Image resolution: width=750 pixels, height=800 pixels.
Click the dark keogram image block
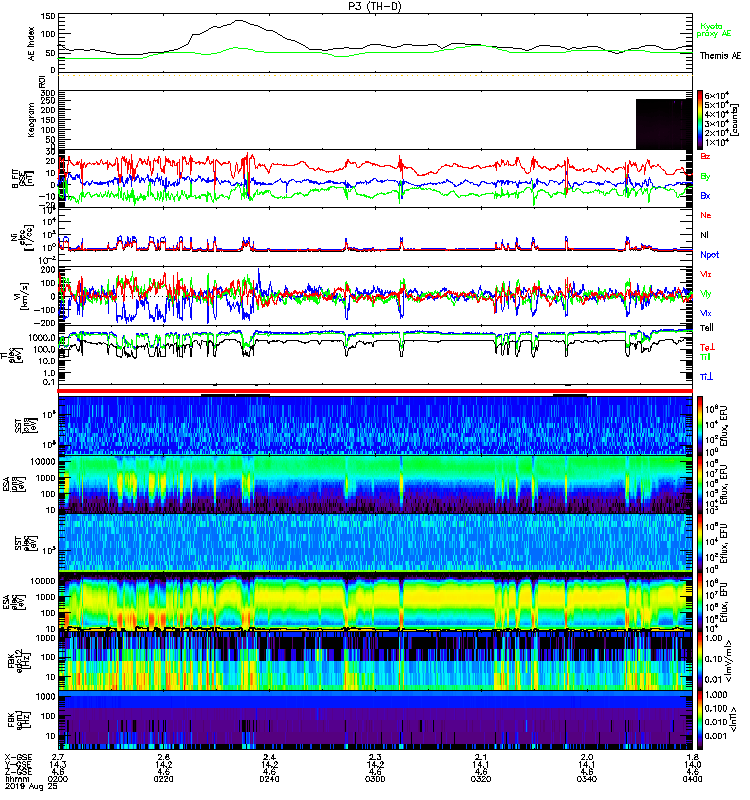[x=664, y=124]
